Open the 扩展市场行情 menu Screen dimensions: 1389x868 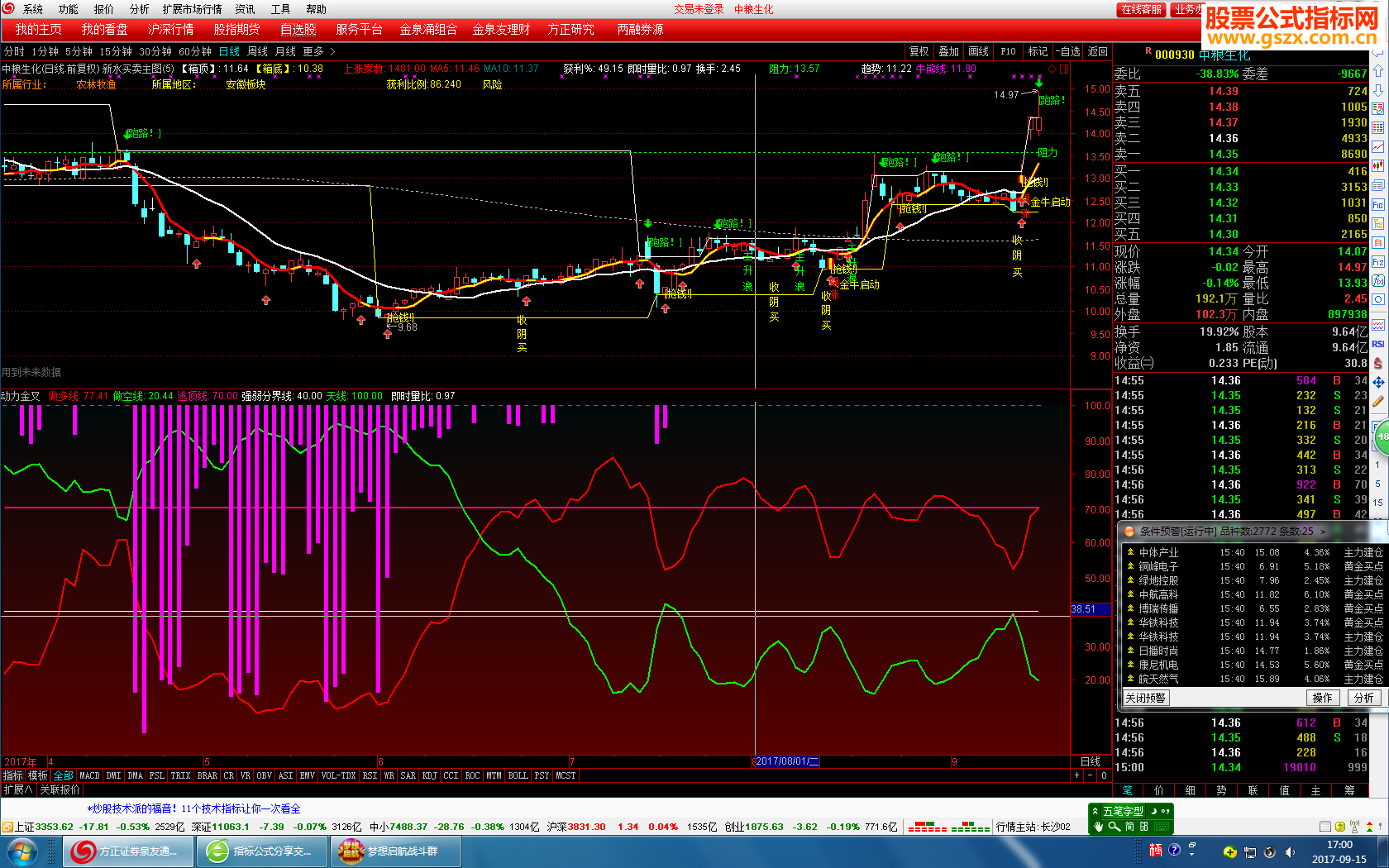pyautogui.click(x=192, y=9)
